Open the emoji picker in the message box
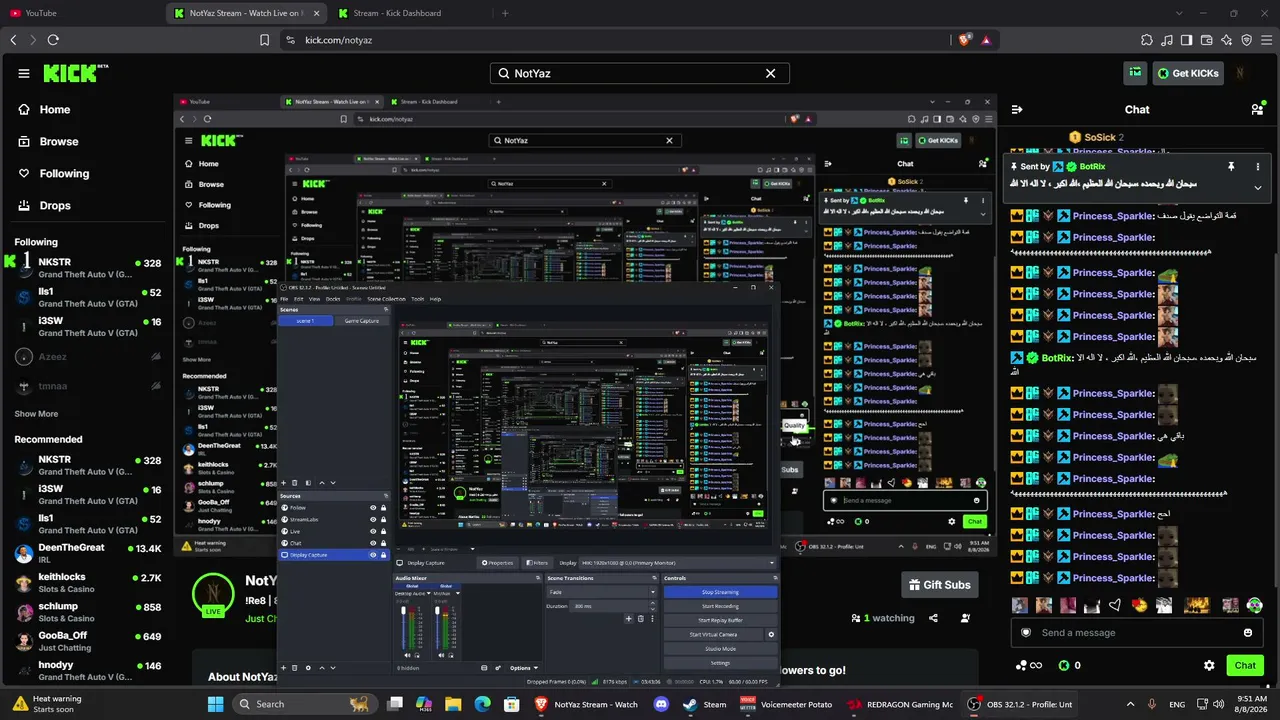This screenshot has height=720, width=1280. 1248,632
